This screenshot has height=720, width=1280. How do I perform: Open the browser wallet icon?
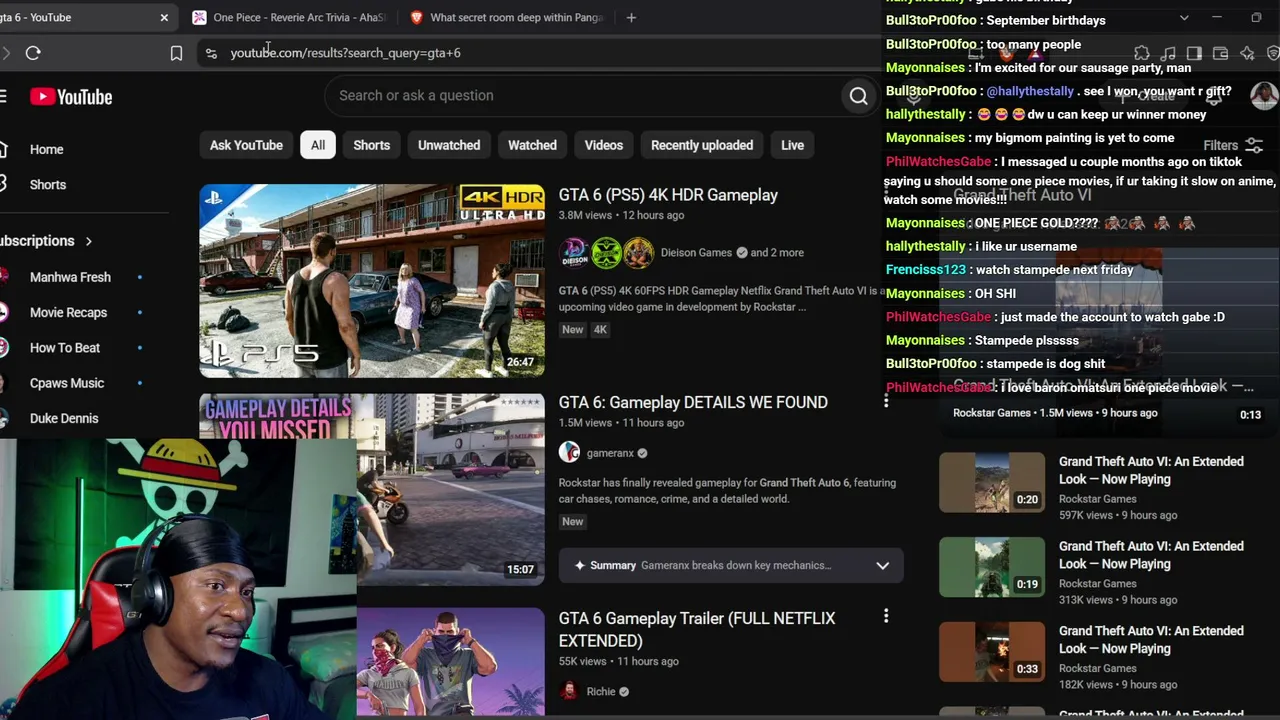point(1220,53)
